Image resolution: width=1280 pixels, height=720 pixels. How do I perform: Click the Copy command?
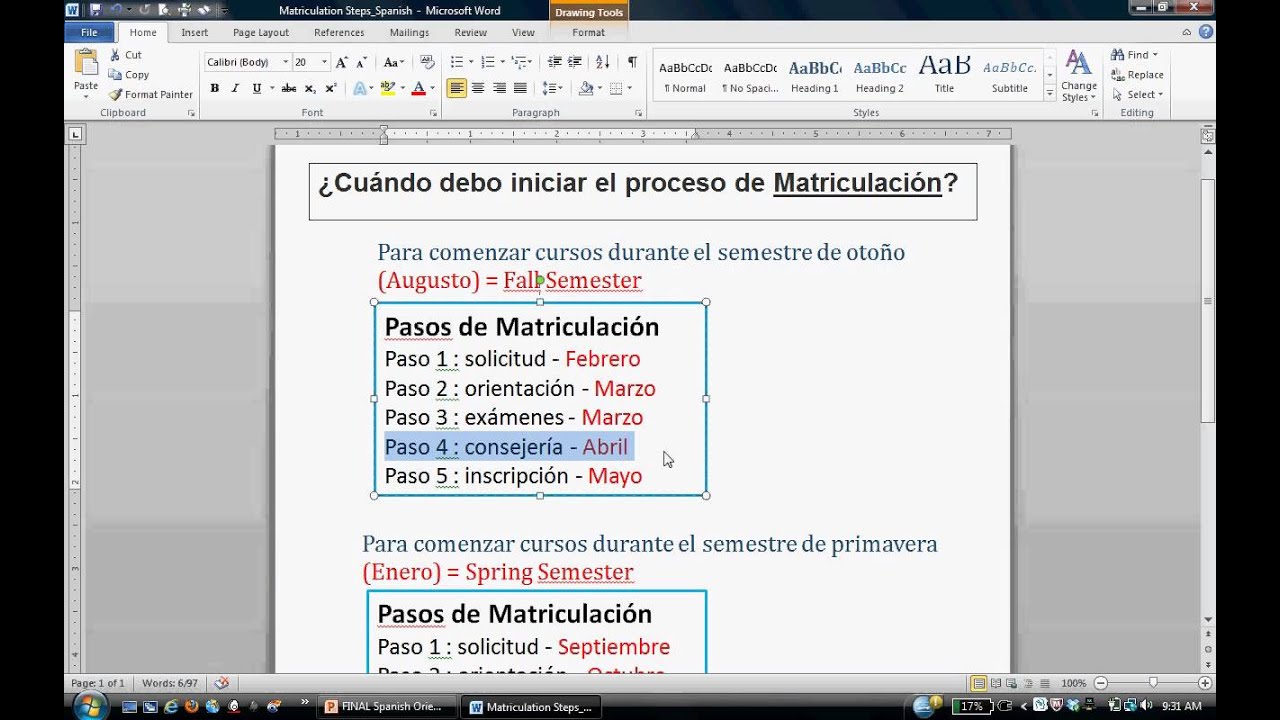coord(128,75)
